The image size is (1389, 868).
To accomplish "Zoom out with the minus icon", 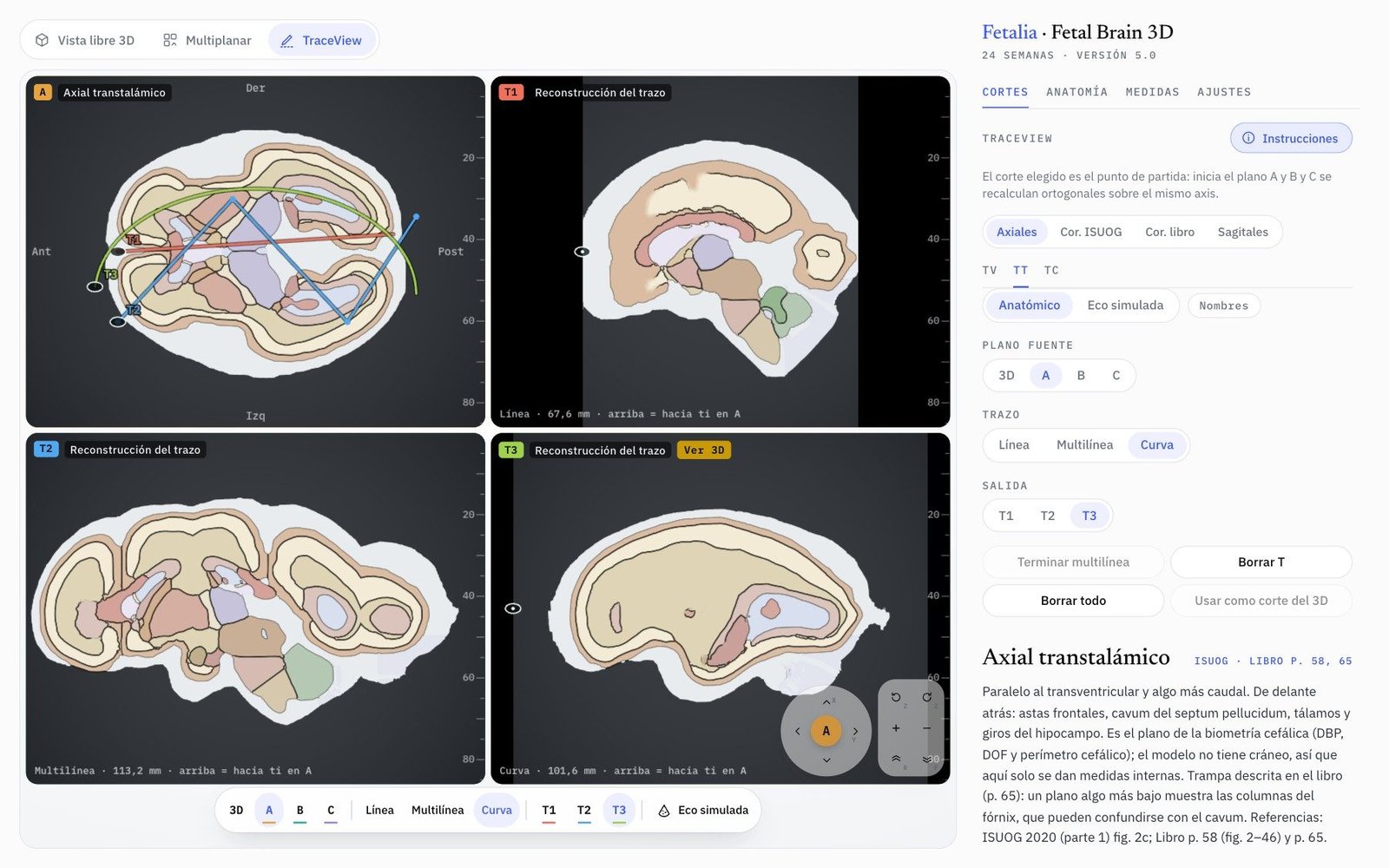I will click(x=926, y=728).
